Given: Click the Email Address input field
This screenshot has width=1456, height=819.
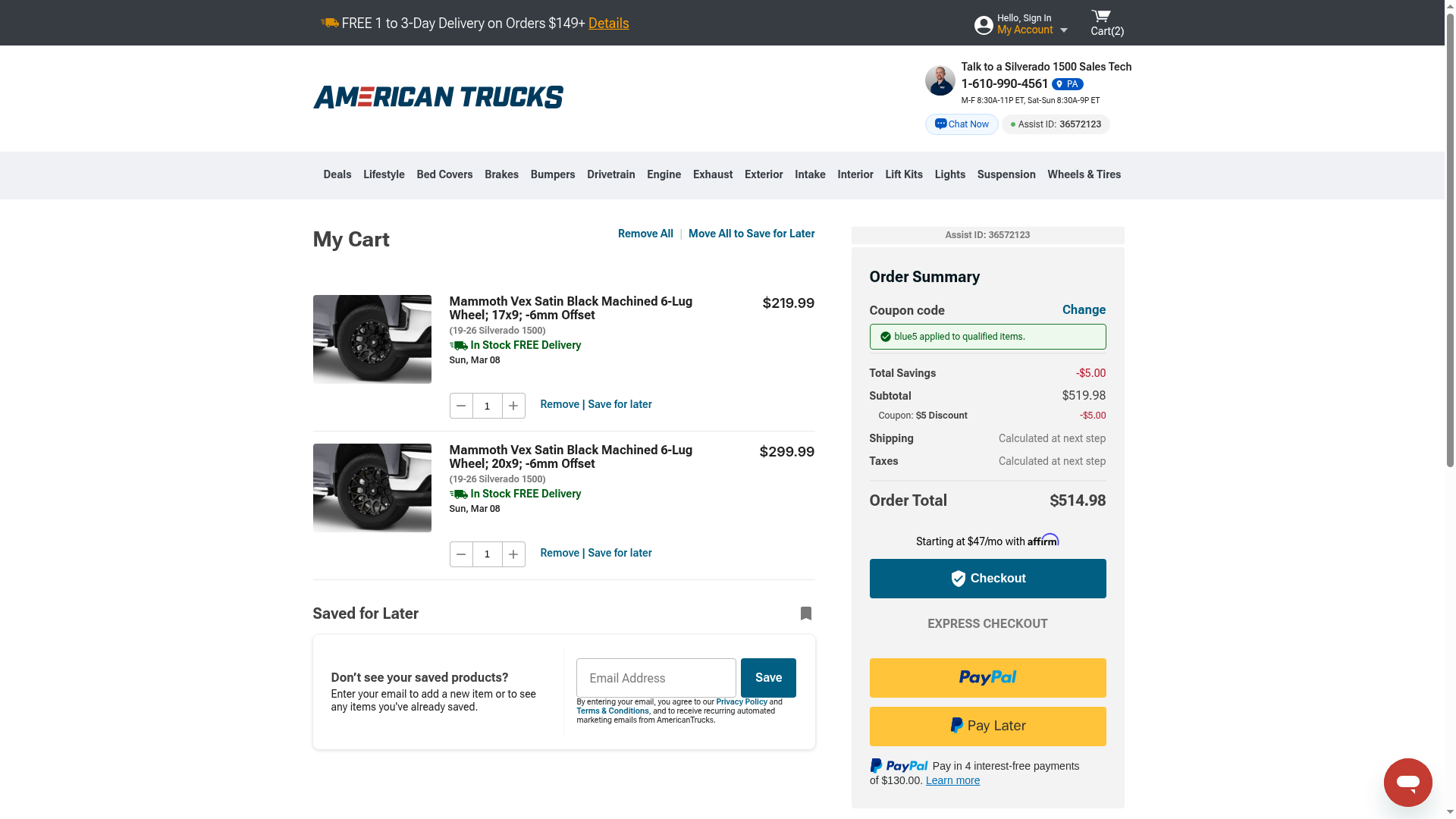Looking at the screenshot, I should [x=656, y=678].
